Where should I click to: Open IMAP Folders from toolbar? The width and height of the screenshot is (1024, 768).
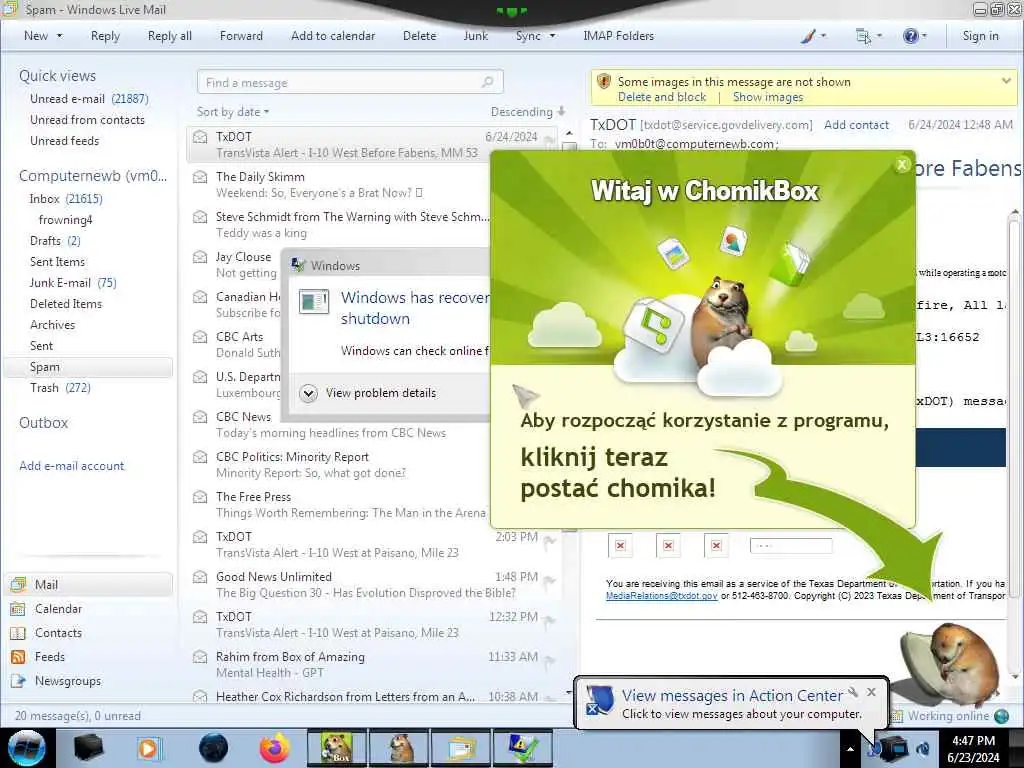coord(618,36)
